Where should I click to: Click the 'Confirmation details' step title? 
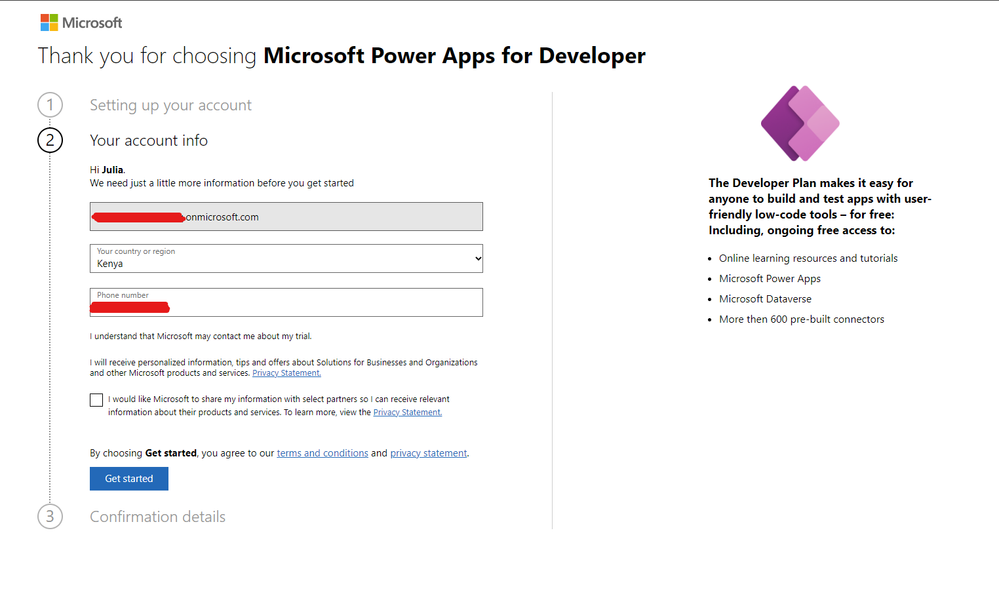point(157,516)
